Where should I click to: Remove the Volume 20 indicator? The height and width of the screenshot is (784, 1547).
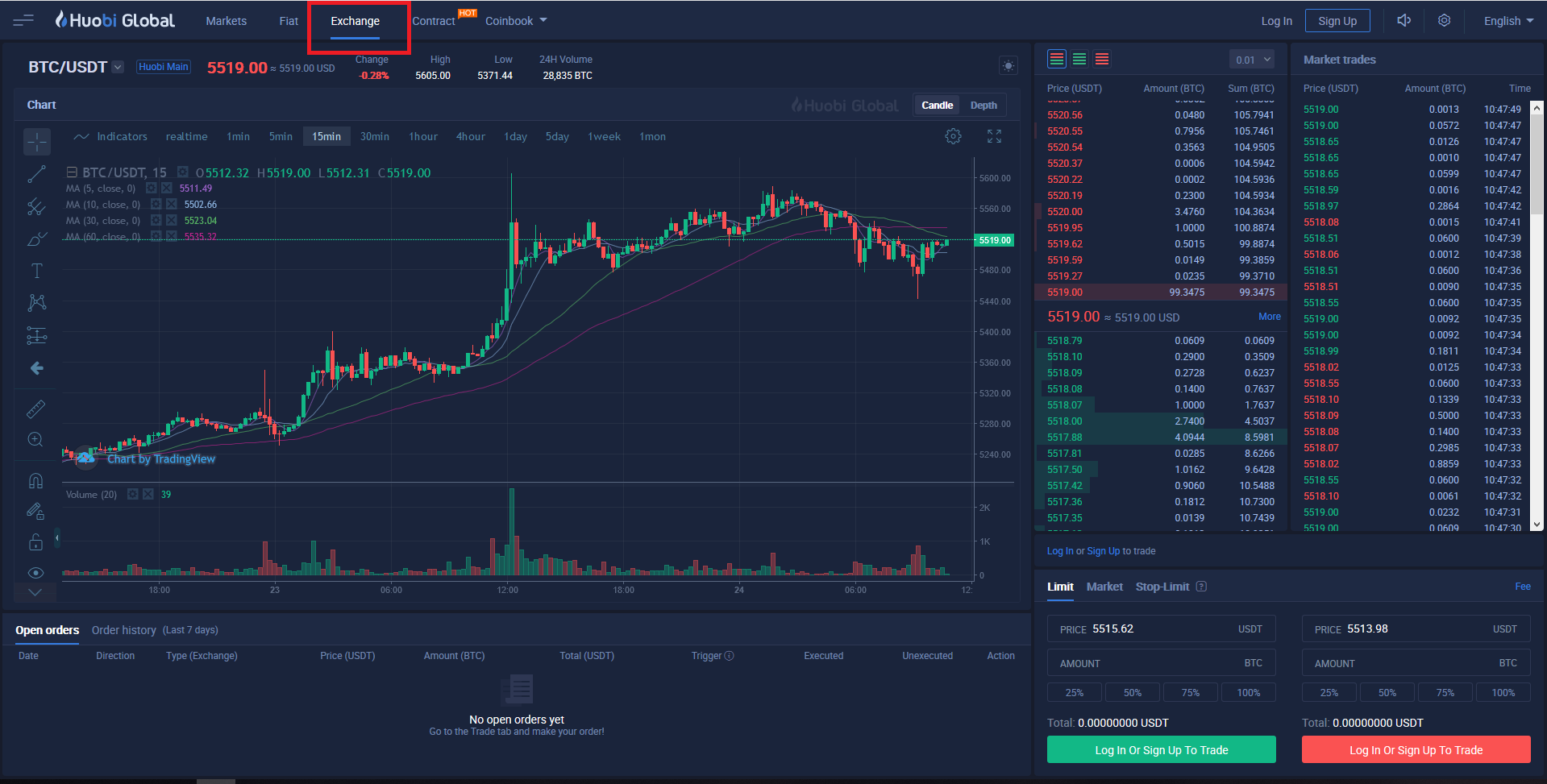click(148, 495)
